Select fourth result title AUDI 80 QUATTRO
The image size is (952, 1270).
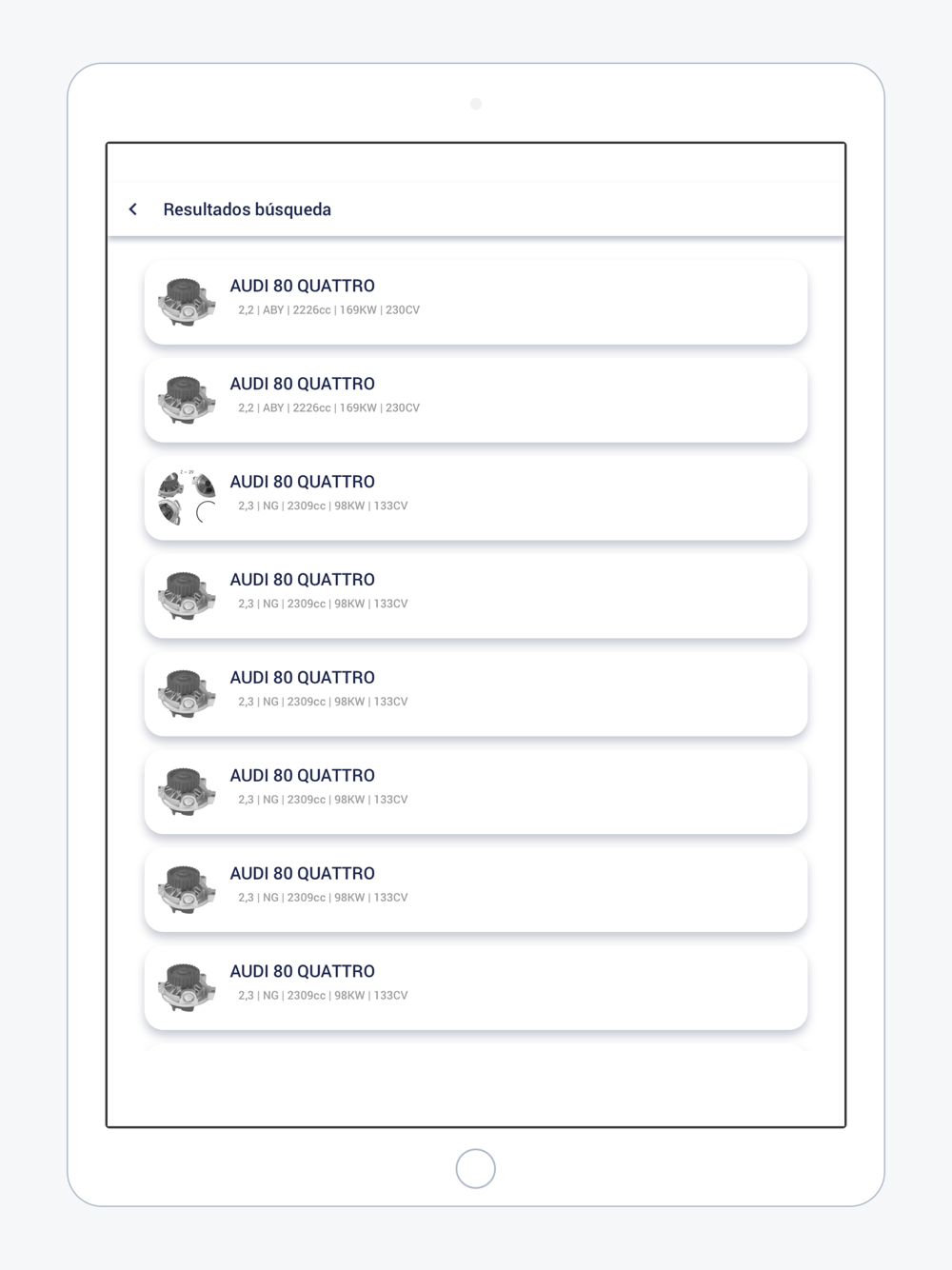[x=302, y=580]
